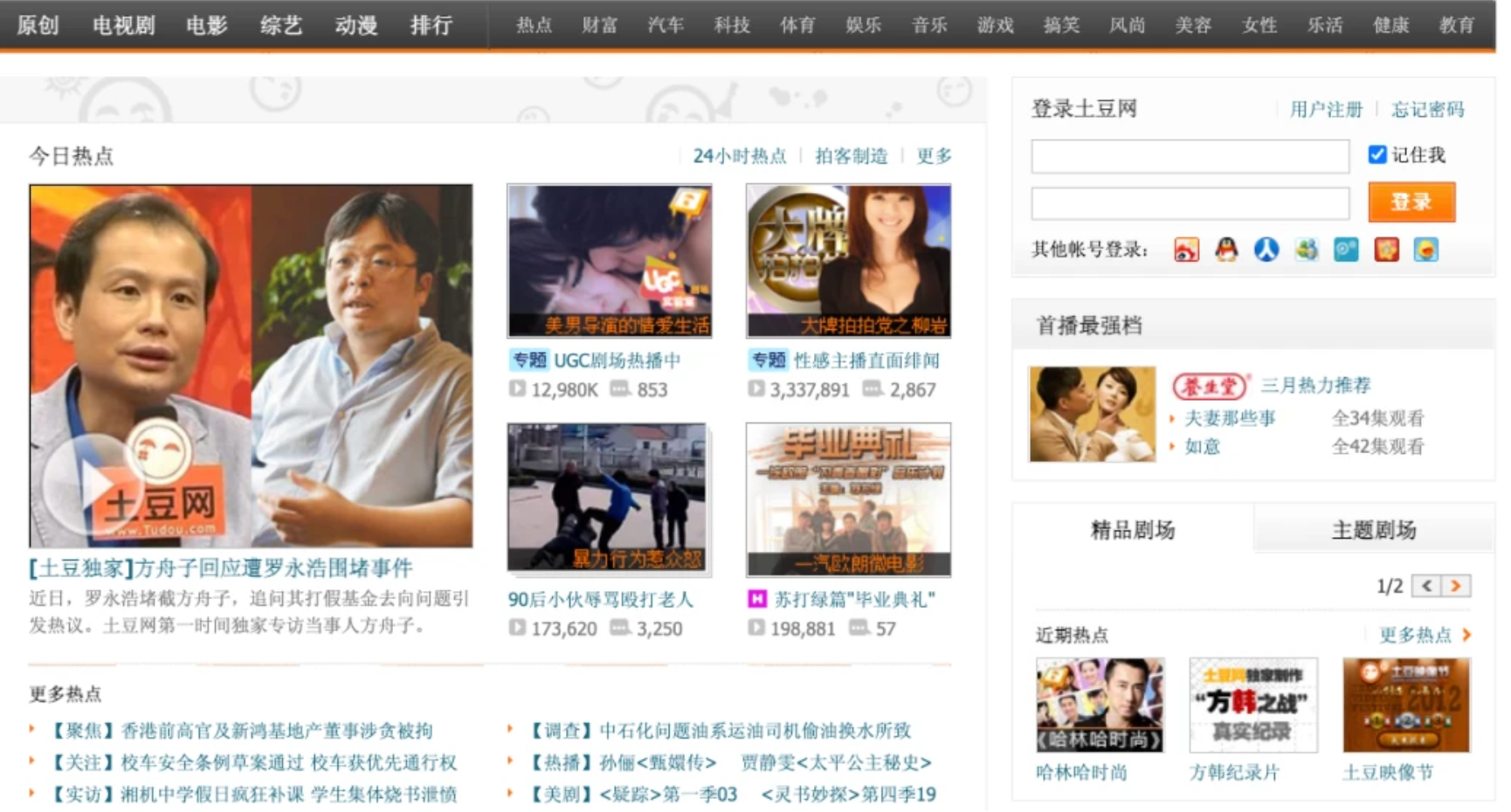
Task: Open the 90后小伙辱骂殴打老人 video link
Action: [601, 599]
